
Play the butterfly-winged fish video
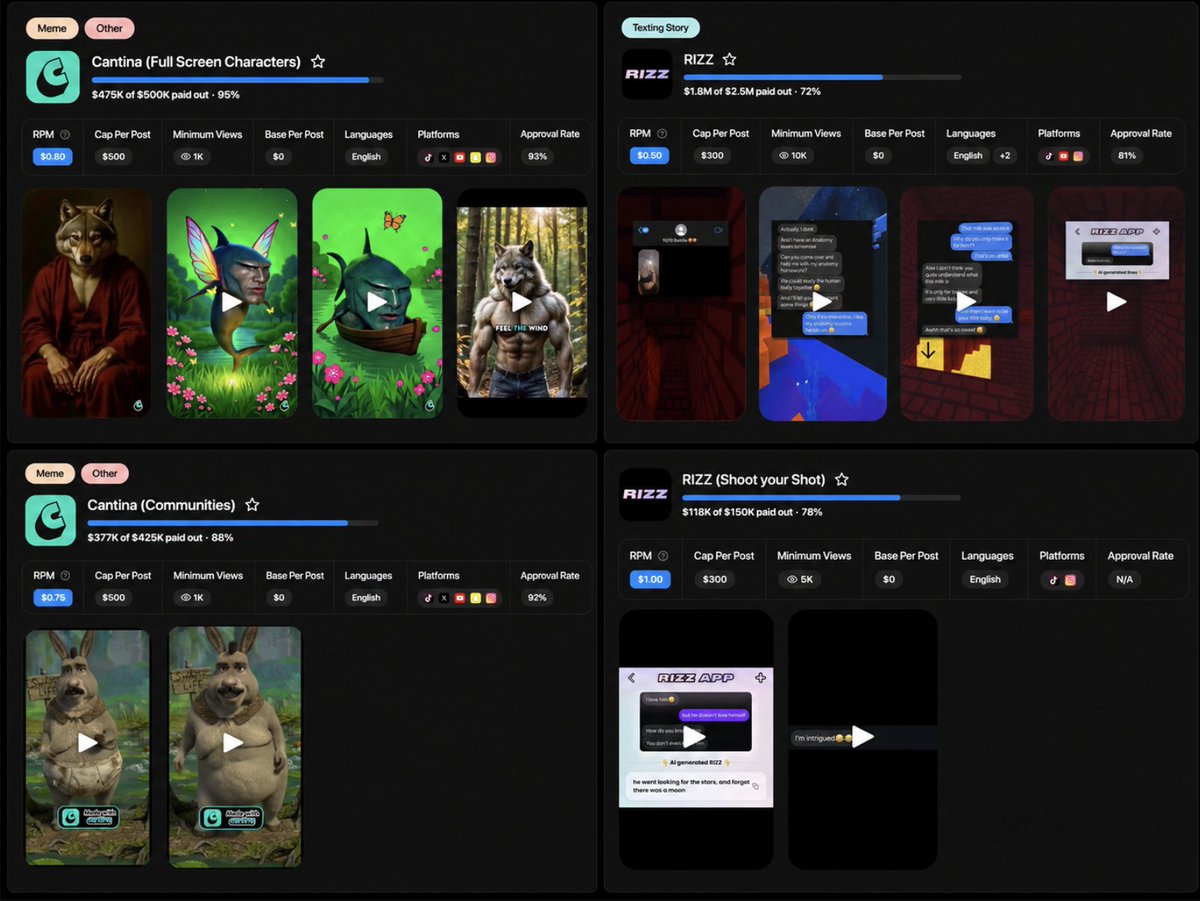pyautogui.click(x=232, y=302)
